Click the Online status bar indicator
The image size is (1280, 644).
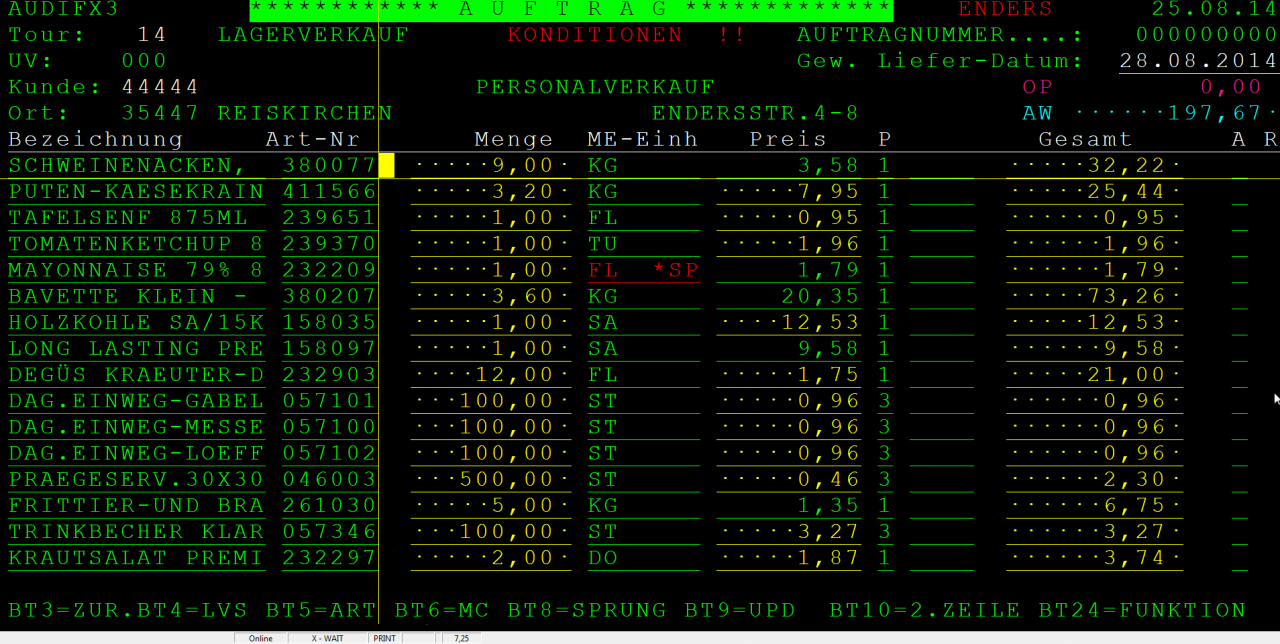[260, 638]
